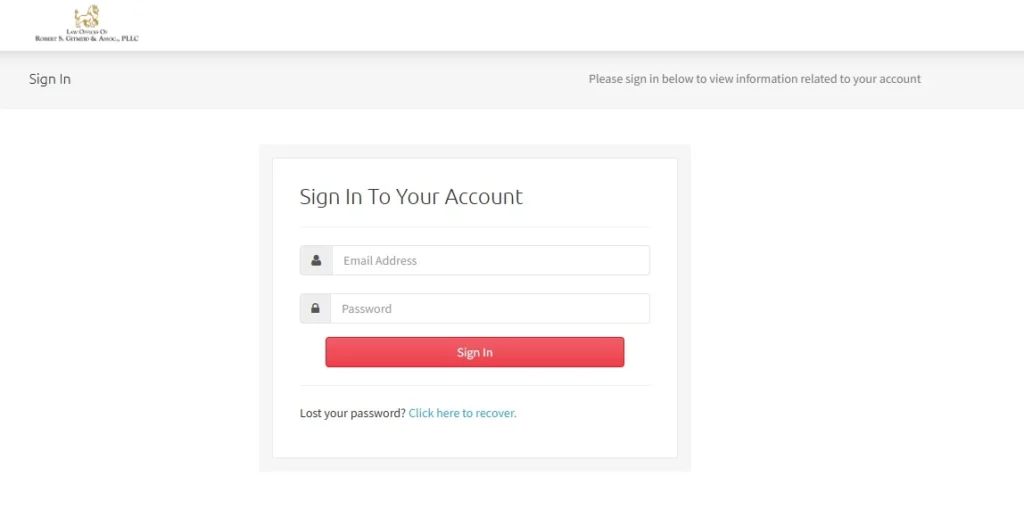
Task: Click the white 'Sign In' label on the red button
Action: point(475,352)
